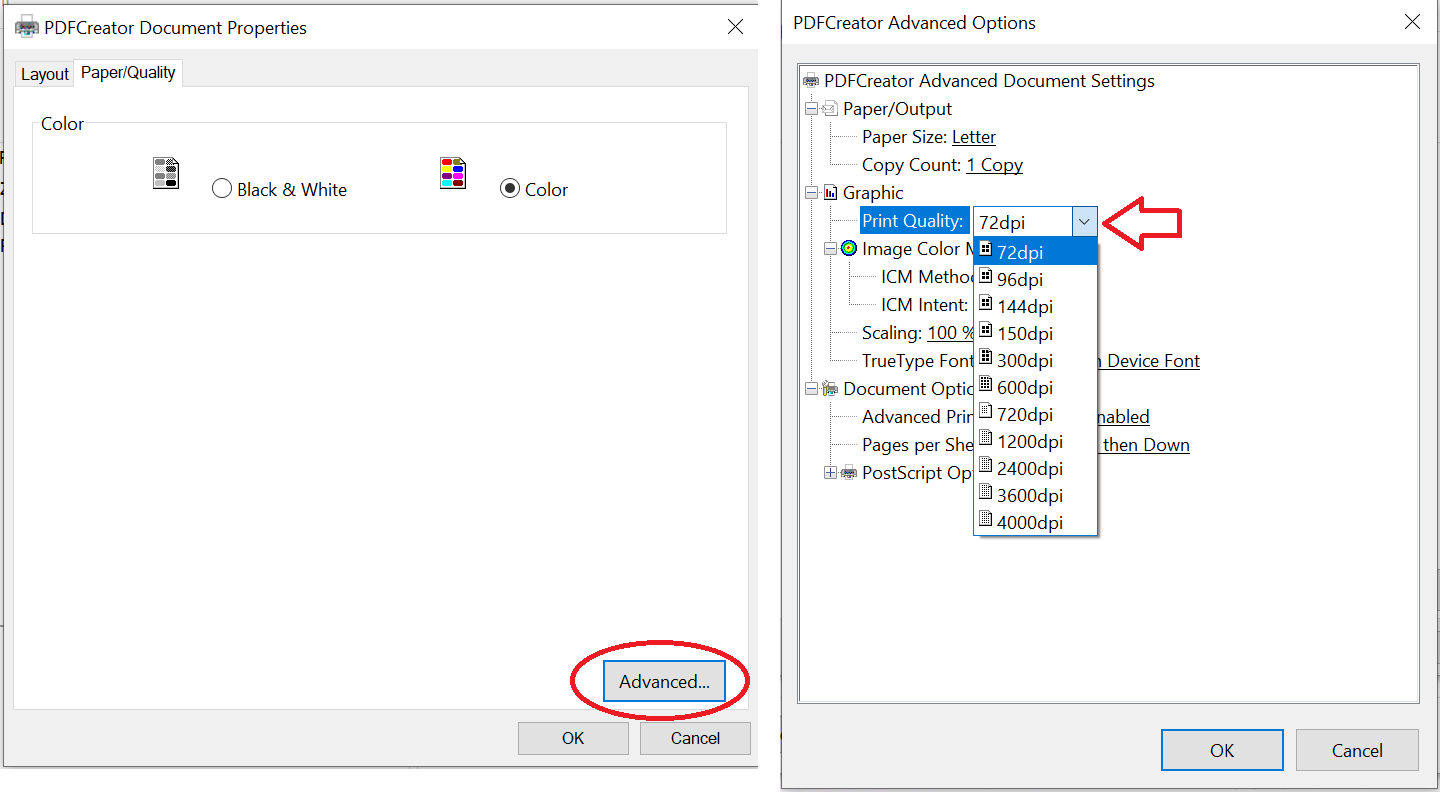Image resolution: width=1440 pixels, height=796 pixels.
Task: Close the PDFCreator Advanced Options window
Action: pos(1412,22)
